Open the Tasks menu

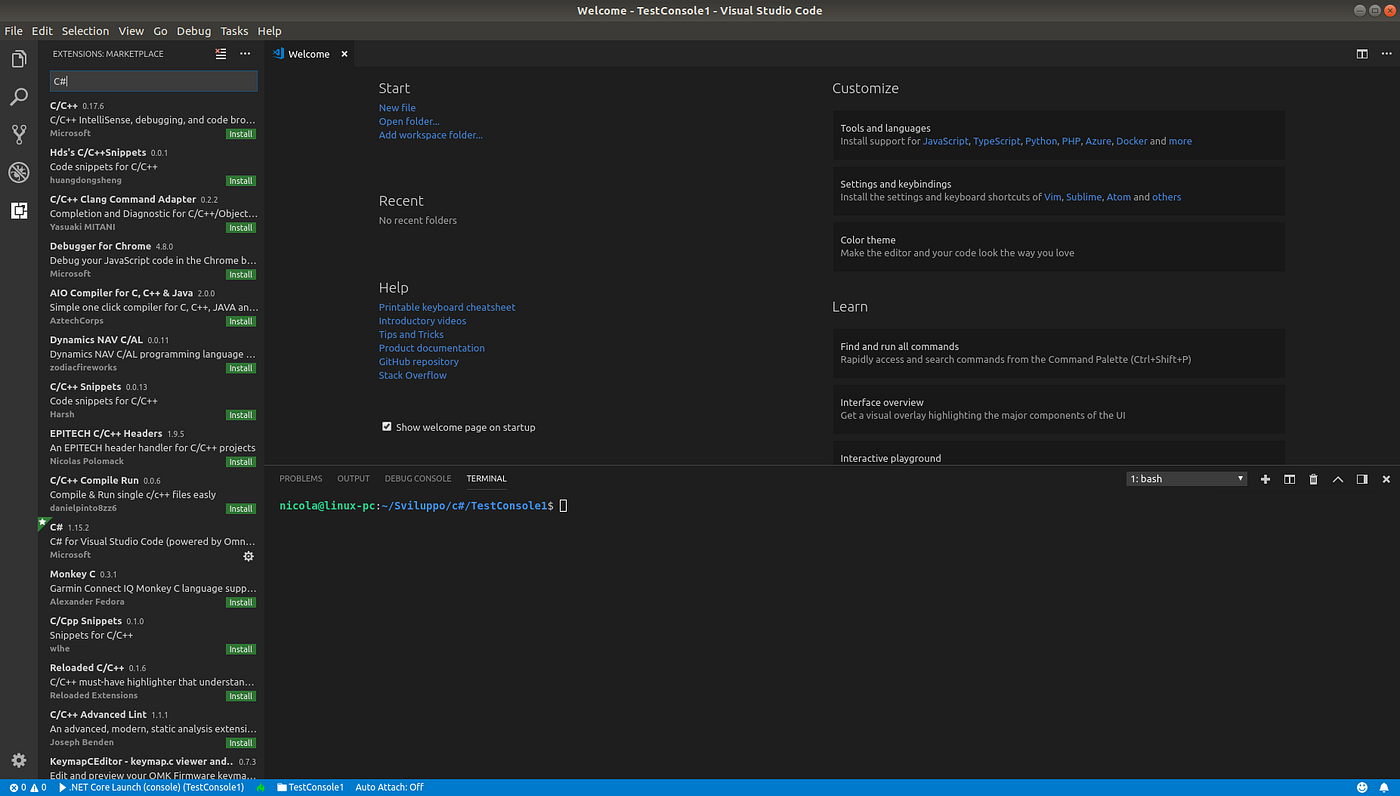tap(234, 30)
